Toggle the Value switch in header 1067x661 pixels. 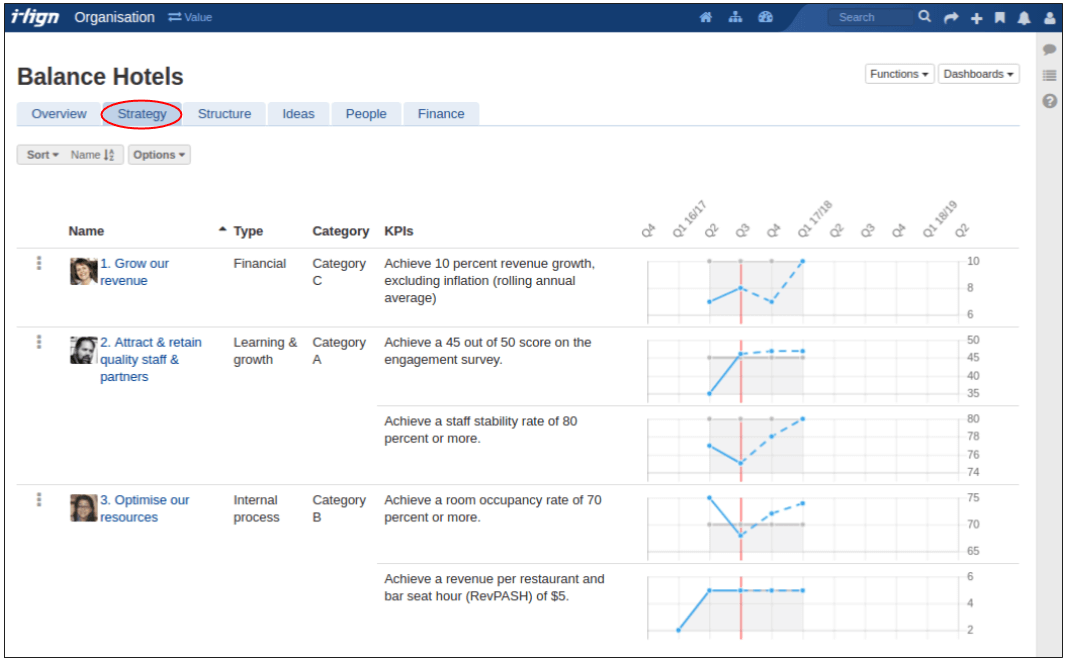190,17
